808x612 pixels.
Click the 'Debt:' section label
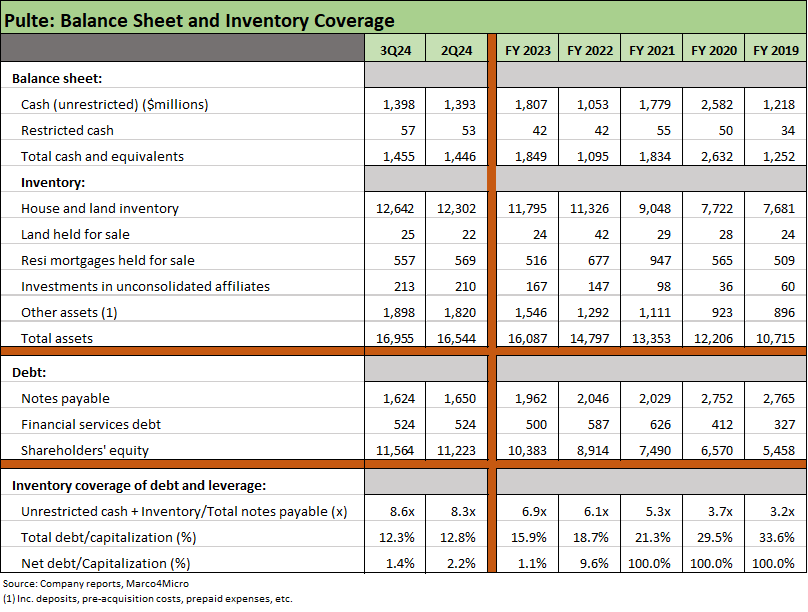29,372
